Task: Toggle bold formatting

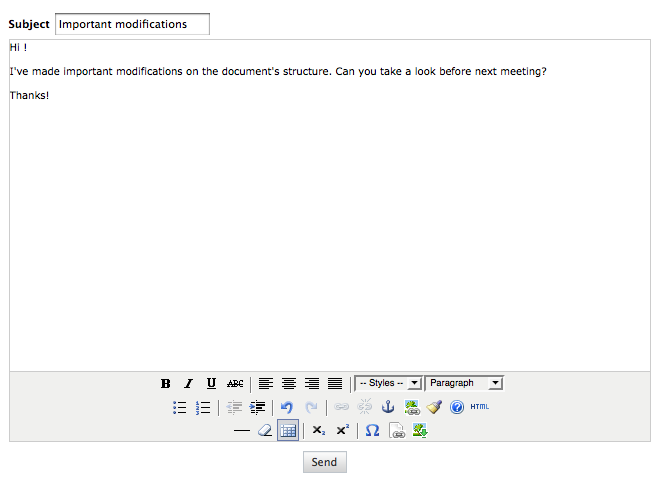Action: point(165,383)
